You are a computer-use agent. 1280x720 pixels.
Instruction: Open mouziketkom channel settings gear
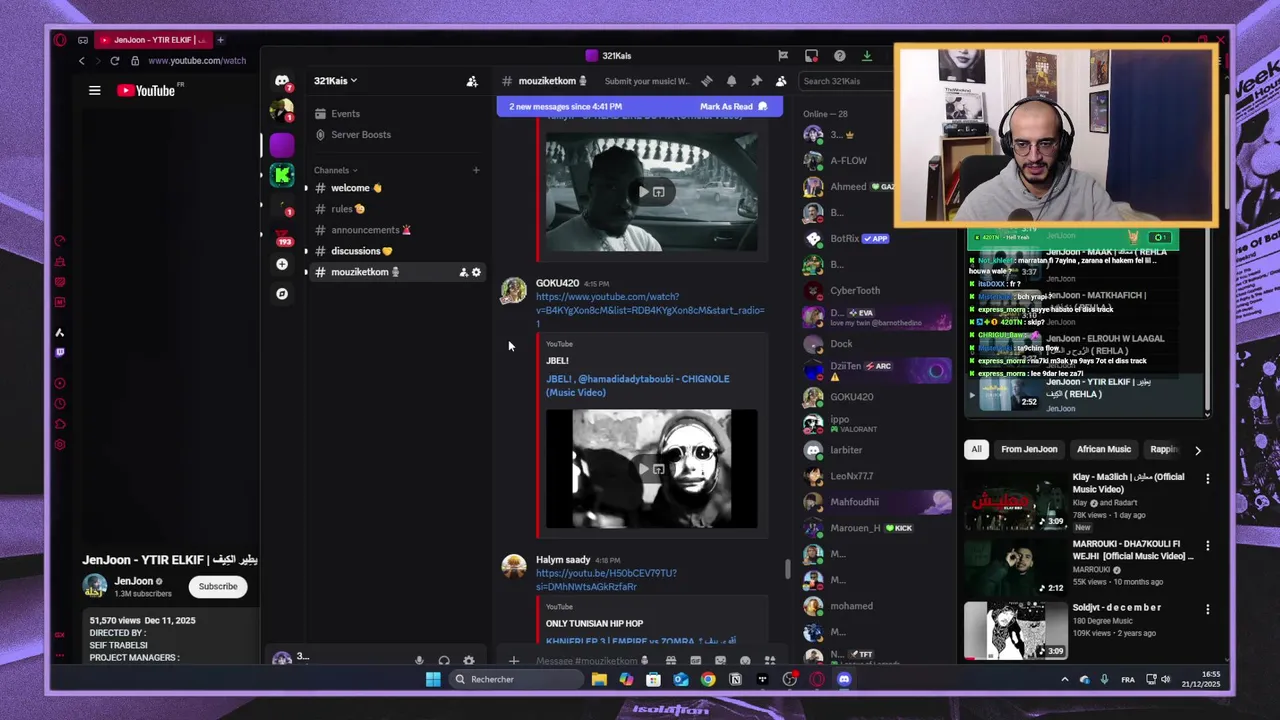476,272
